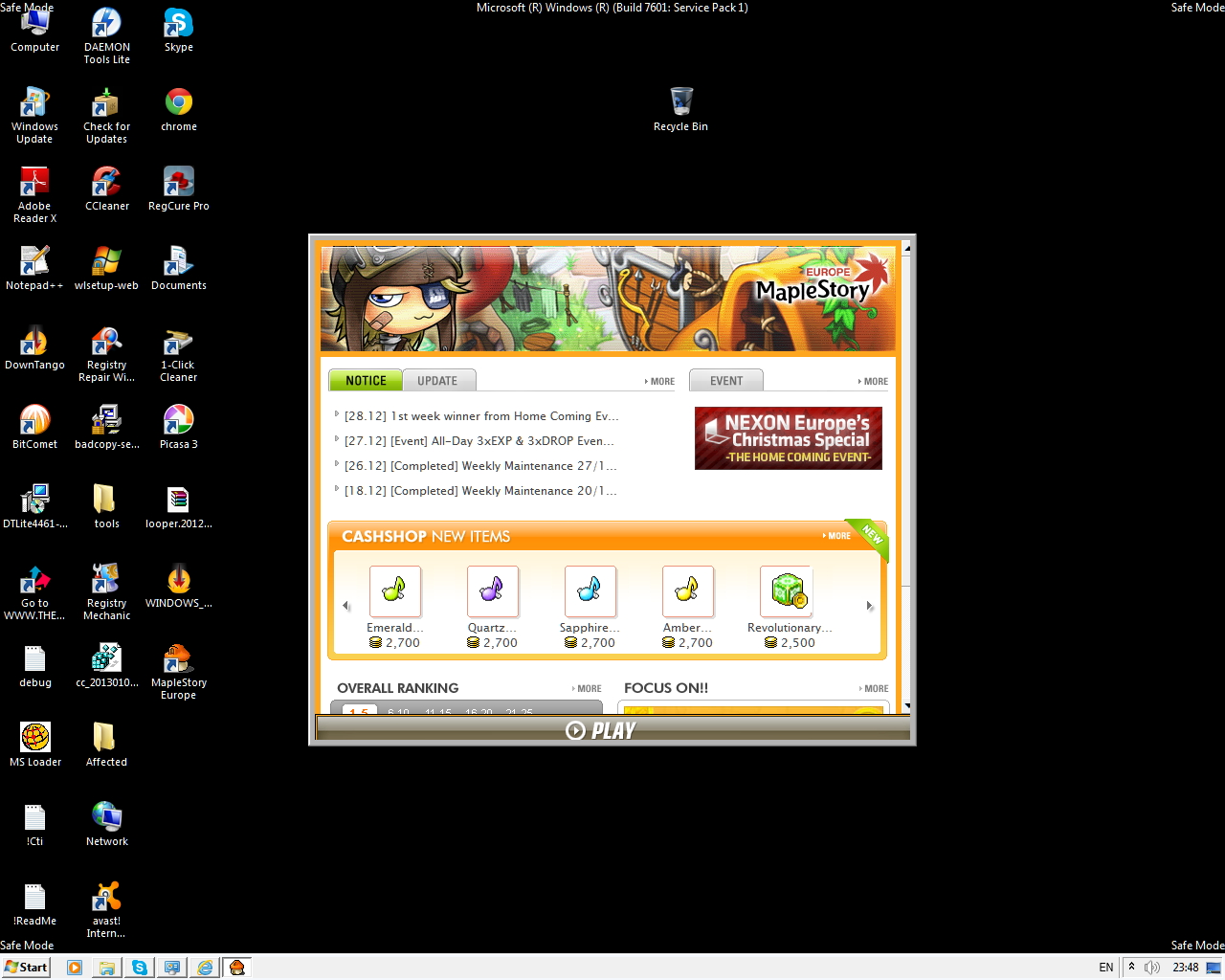Select the EVENT tab
1225x980 pixels.
point(726,380)
